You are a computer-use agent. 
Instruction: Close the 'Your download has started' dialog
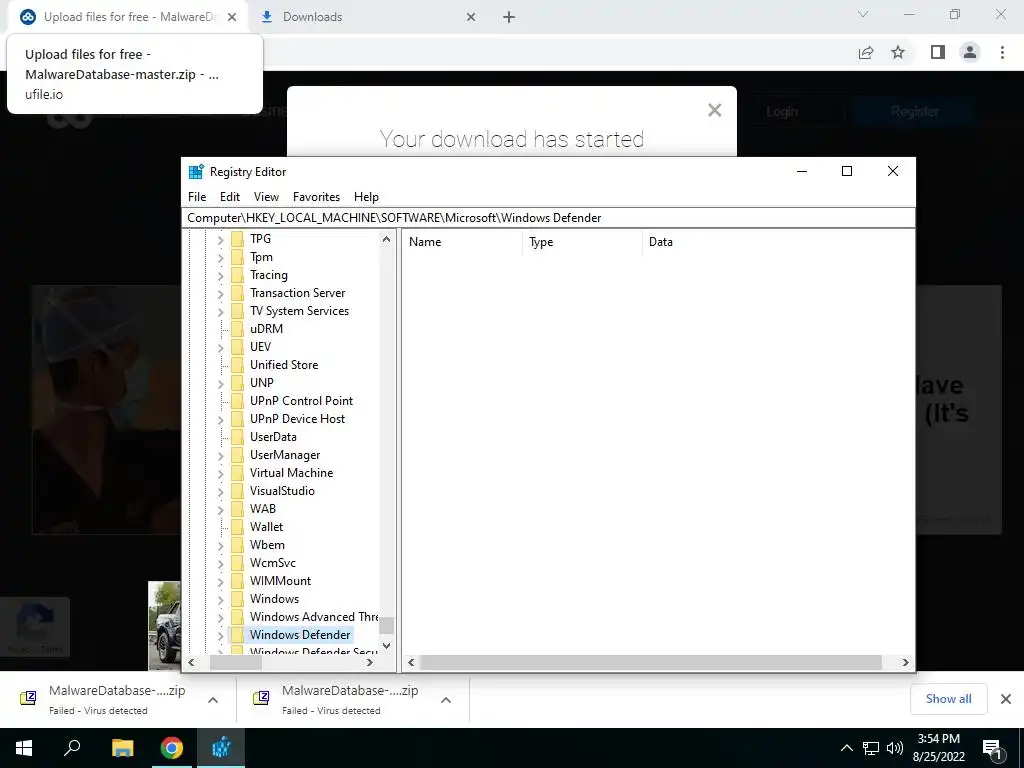(x=714, y=110)
